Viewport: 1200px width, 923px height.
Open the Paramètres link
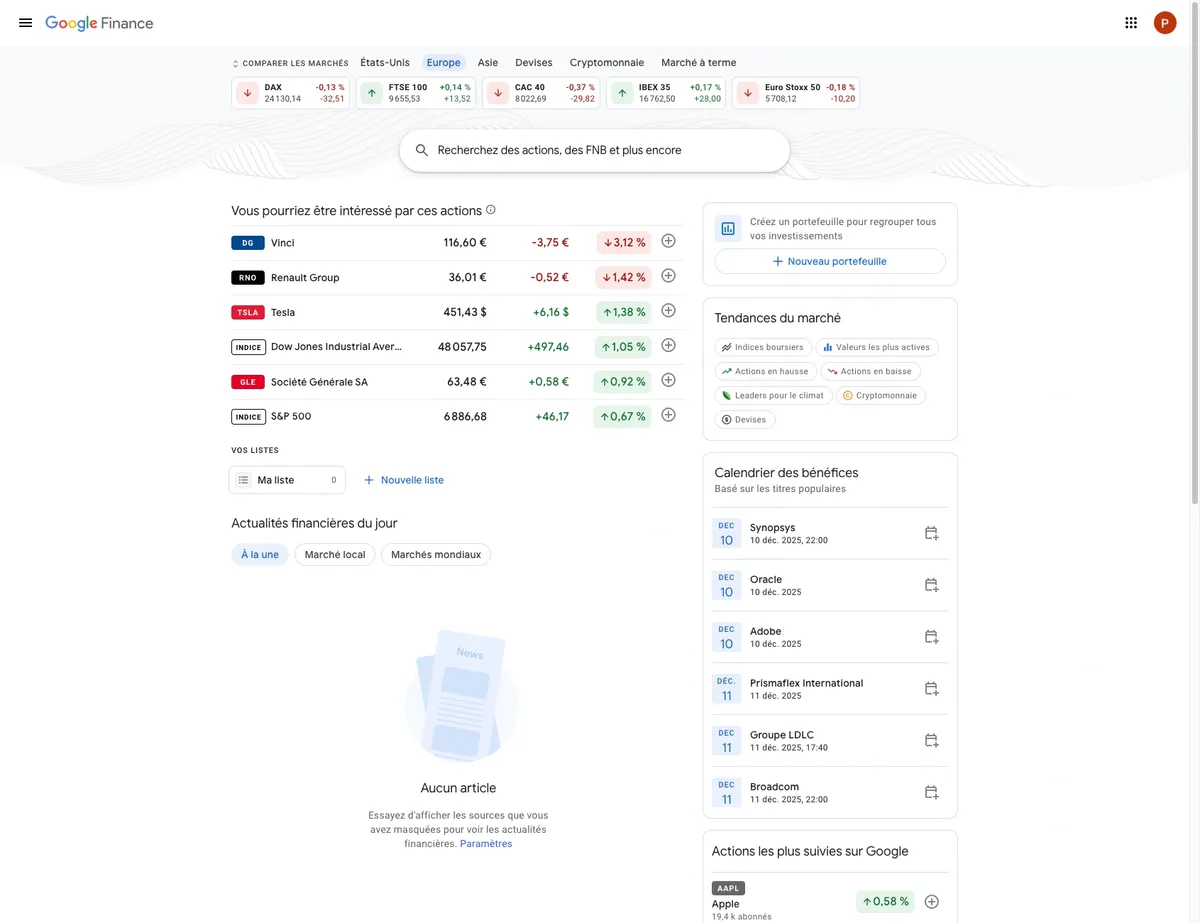[x=486, y=844]
